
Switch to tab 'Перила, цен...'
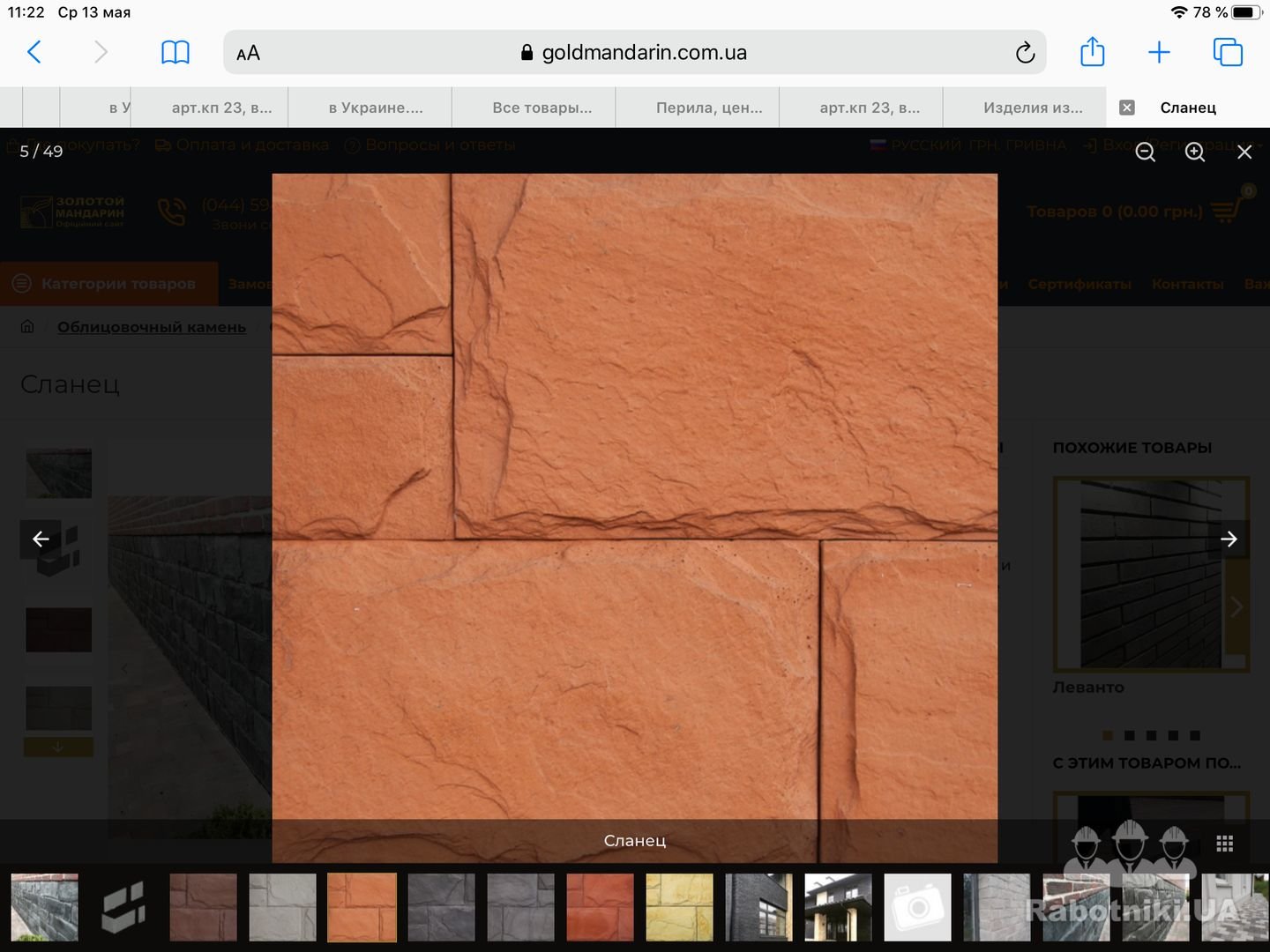709,108
